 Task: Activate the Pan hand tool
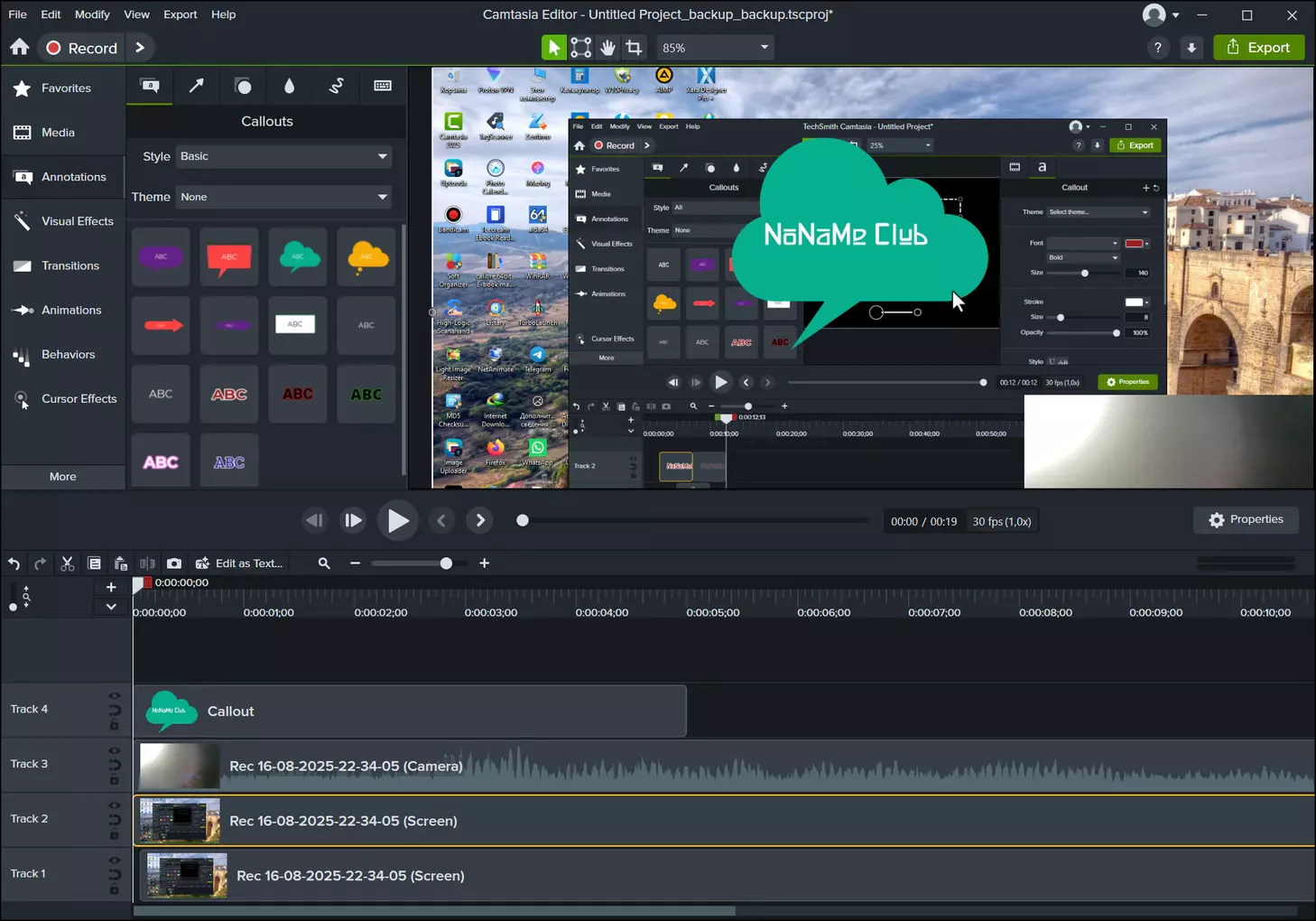(x=608, y=48)
